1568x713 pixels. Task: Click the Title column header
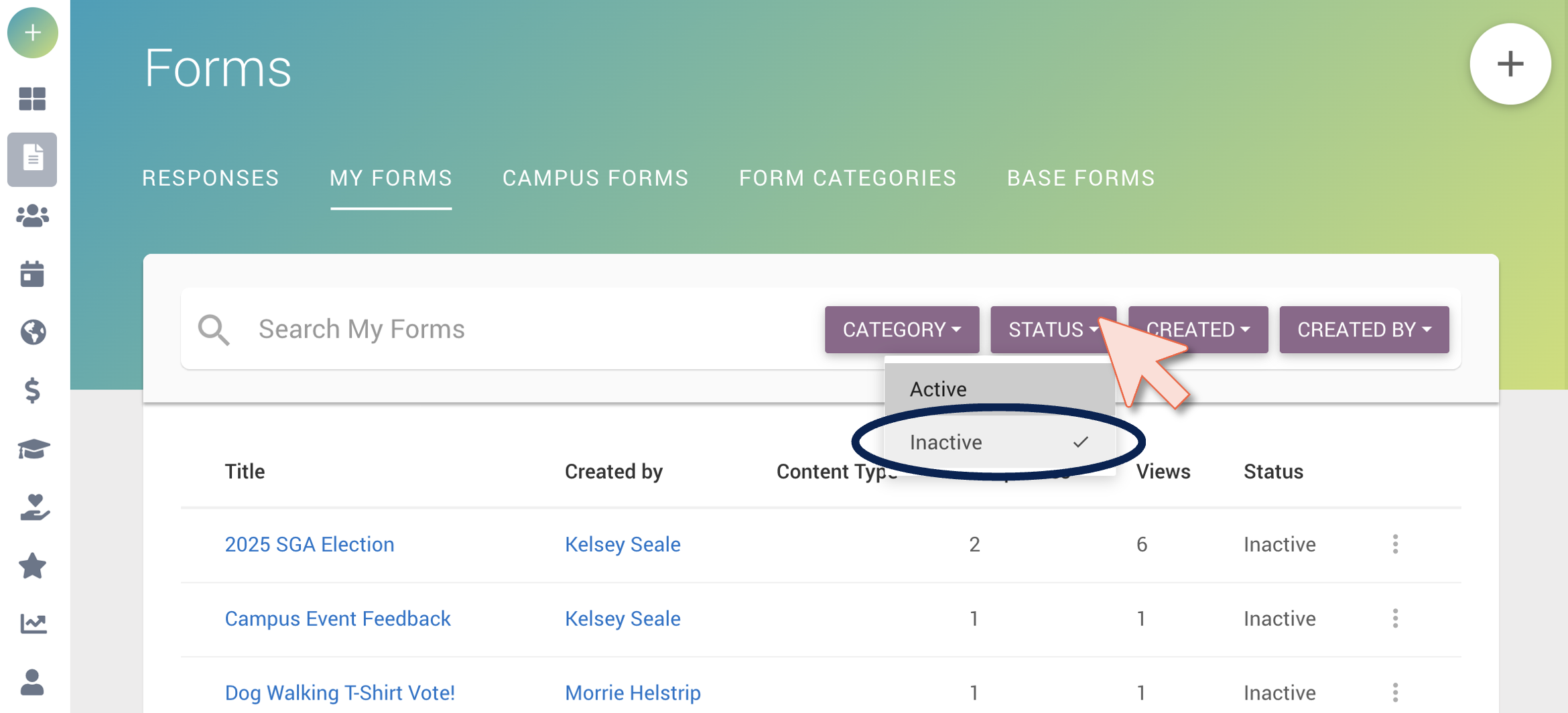245,471
